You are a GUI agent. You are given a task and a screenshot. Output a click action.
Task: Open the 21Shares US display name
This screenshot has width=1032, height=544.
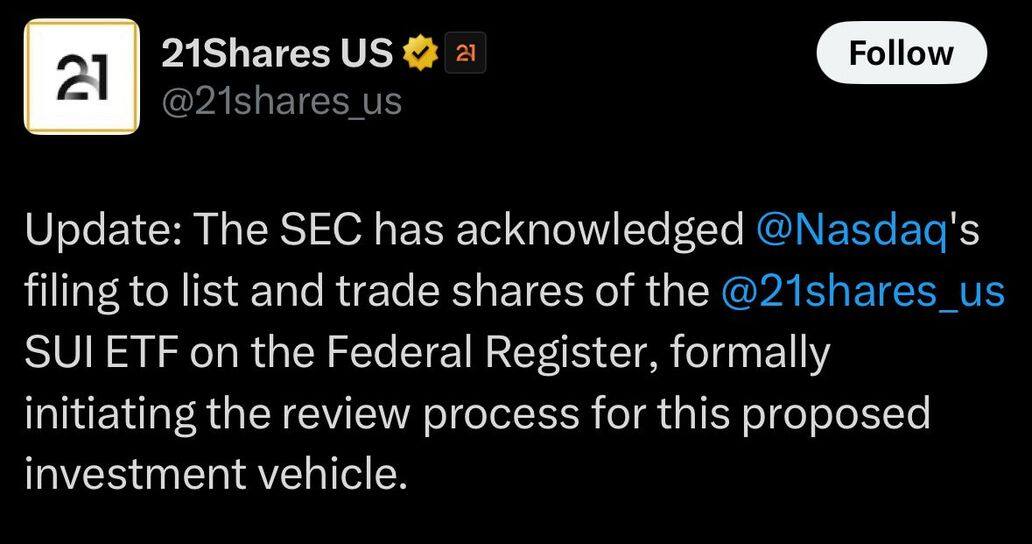(277, 53)
